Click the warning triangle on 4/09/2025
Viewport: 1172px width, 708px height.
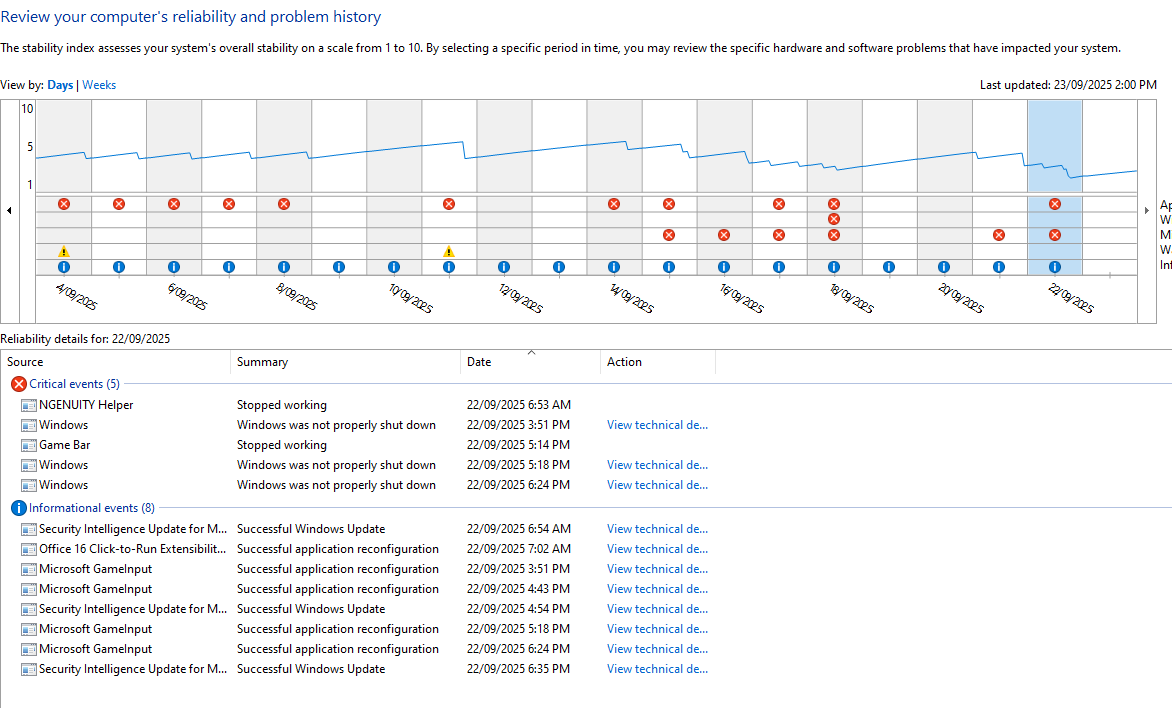(x=64, y=251)
